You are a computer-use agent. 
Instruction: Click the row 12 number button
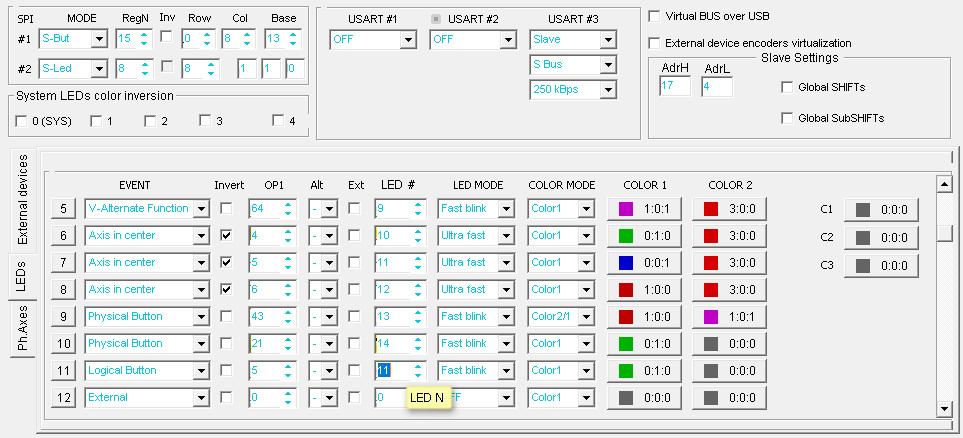click(x=63, y=397)
